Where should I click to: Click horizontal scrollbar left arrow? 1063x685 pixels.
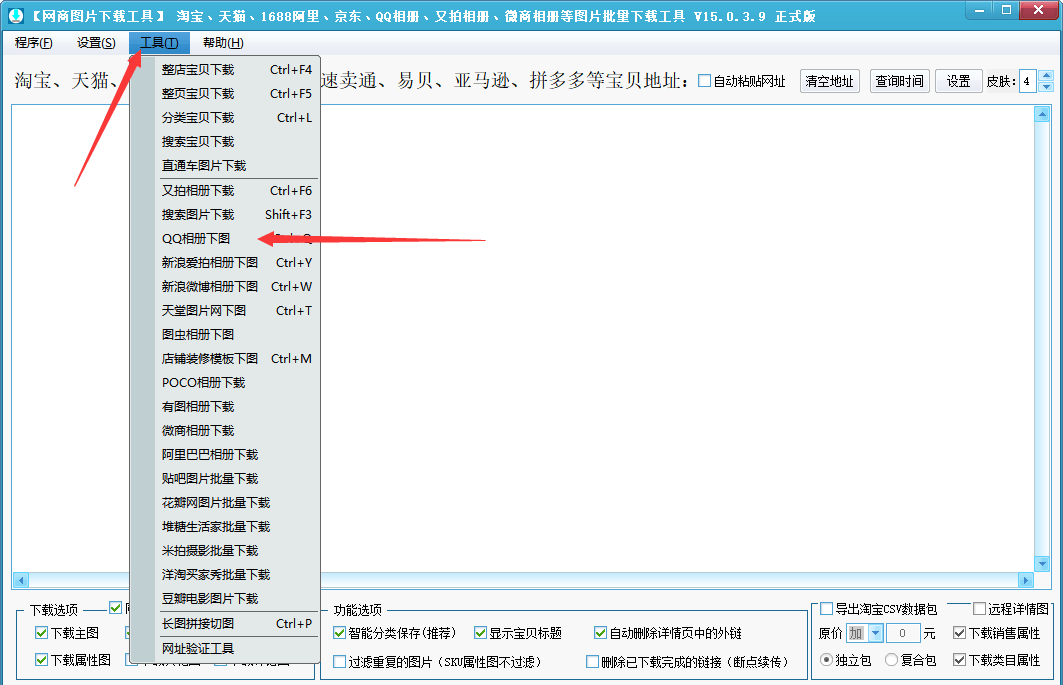(20, 581)
